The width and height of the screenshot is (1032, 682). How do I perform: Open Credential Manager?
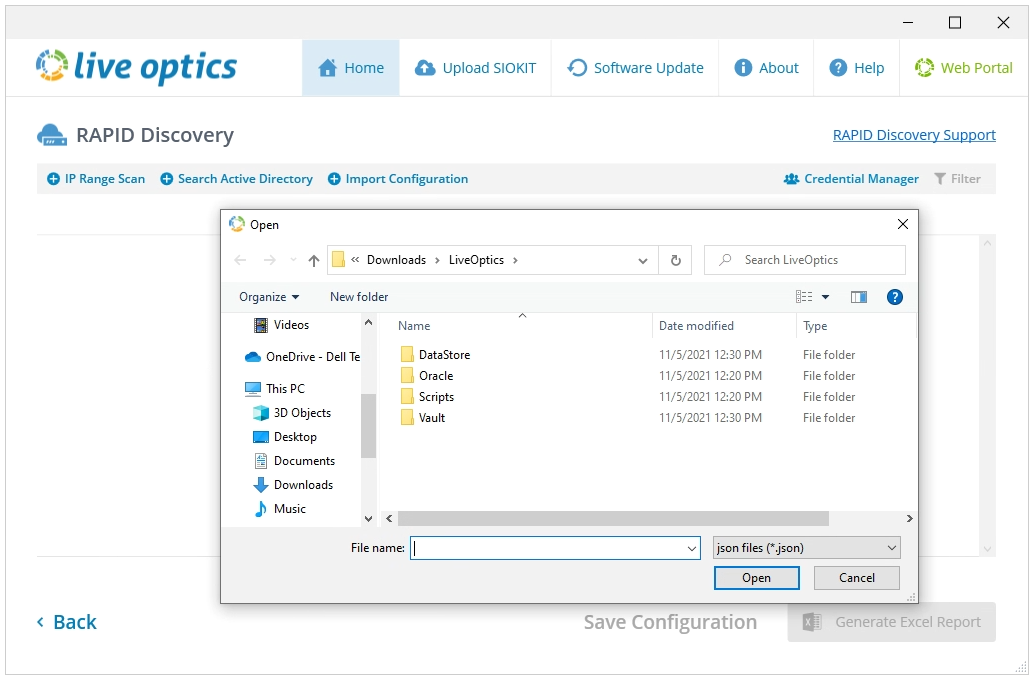pos(851,179)
